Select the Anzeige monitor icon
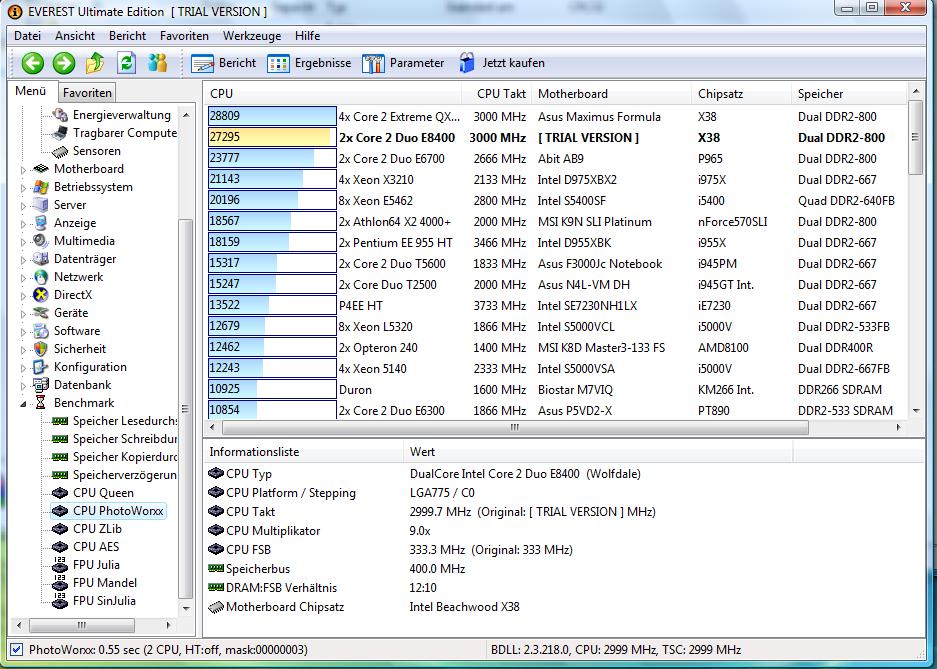 pyautogui.click(x=41, y=223)
